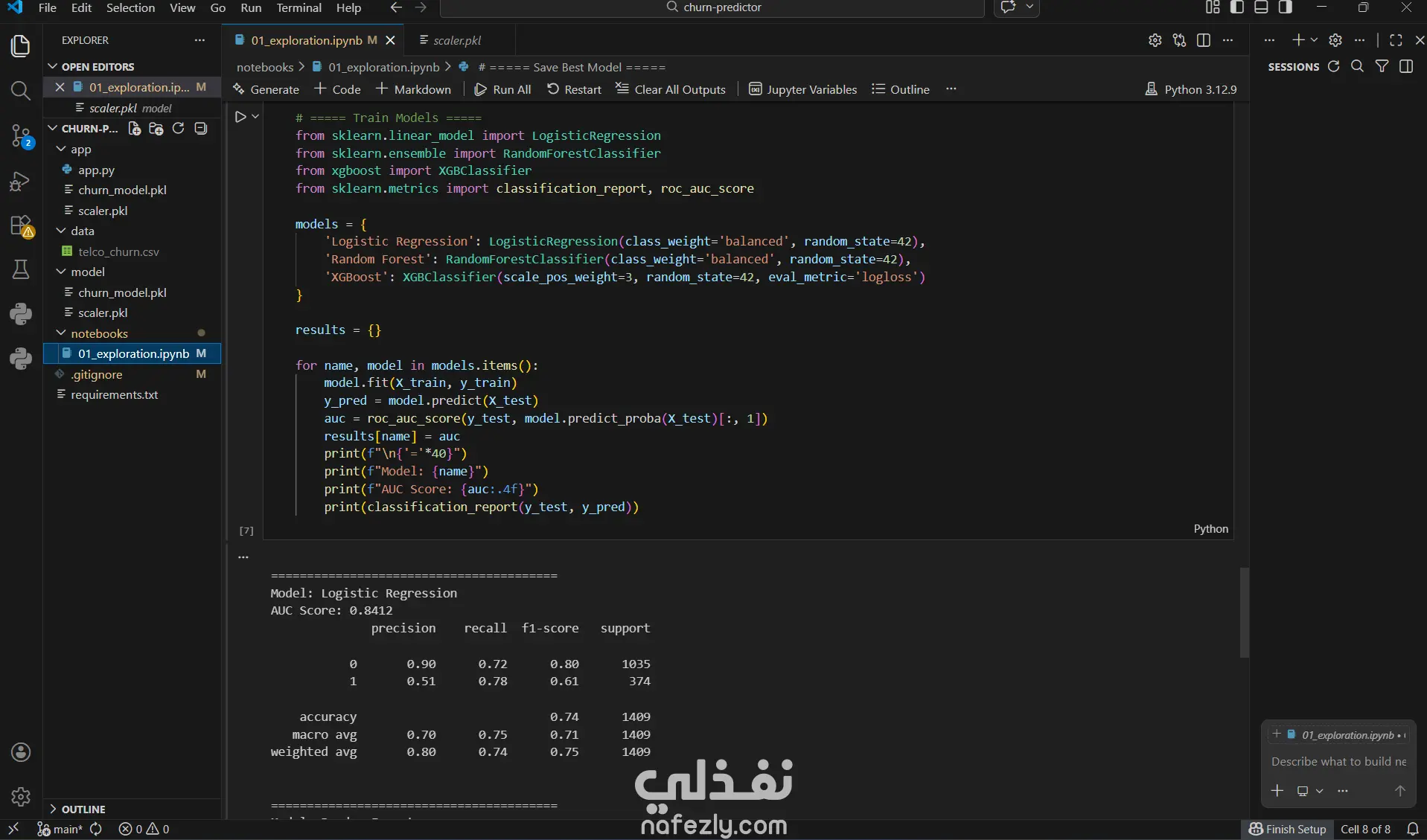Select the .gitignore file
This screenshot has height=840, width=1427.
(97, 374)
